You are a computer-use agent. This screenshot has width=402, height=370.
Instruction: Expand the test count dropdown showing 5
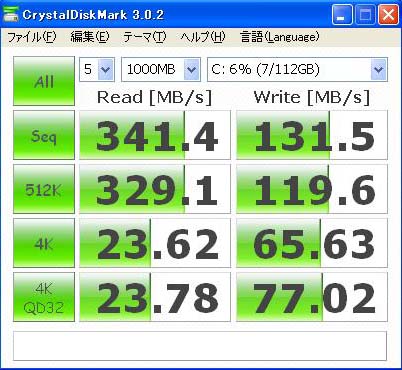[x=97, y=69]
